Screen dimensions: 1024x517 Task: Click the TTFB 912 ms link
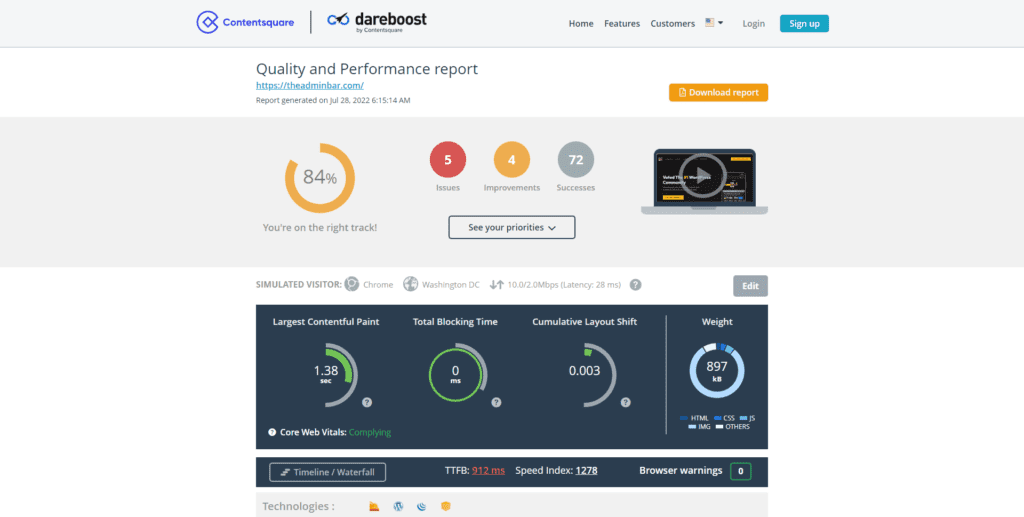tap(488, 471)
